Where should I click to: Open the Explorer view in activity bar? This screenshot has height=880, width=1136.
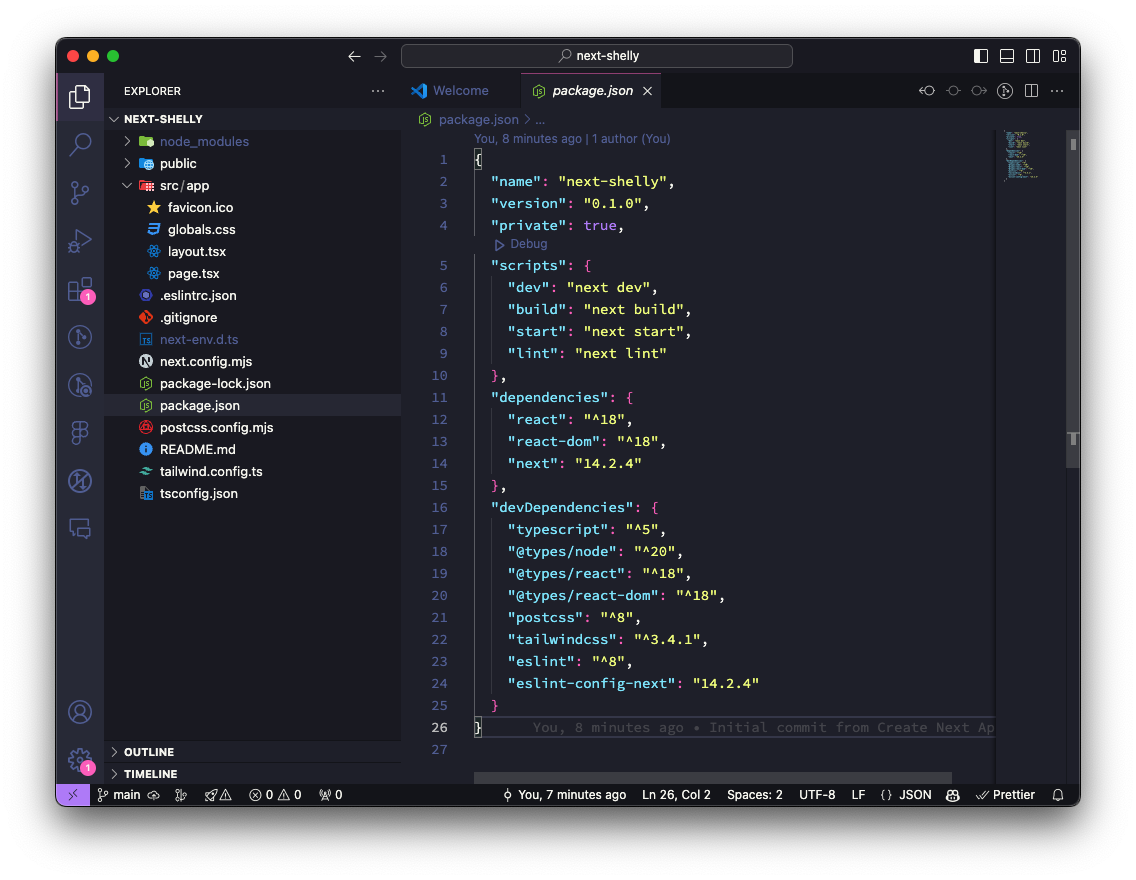[80, 97]
